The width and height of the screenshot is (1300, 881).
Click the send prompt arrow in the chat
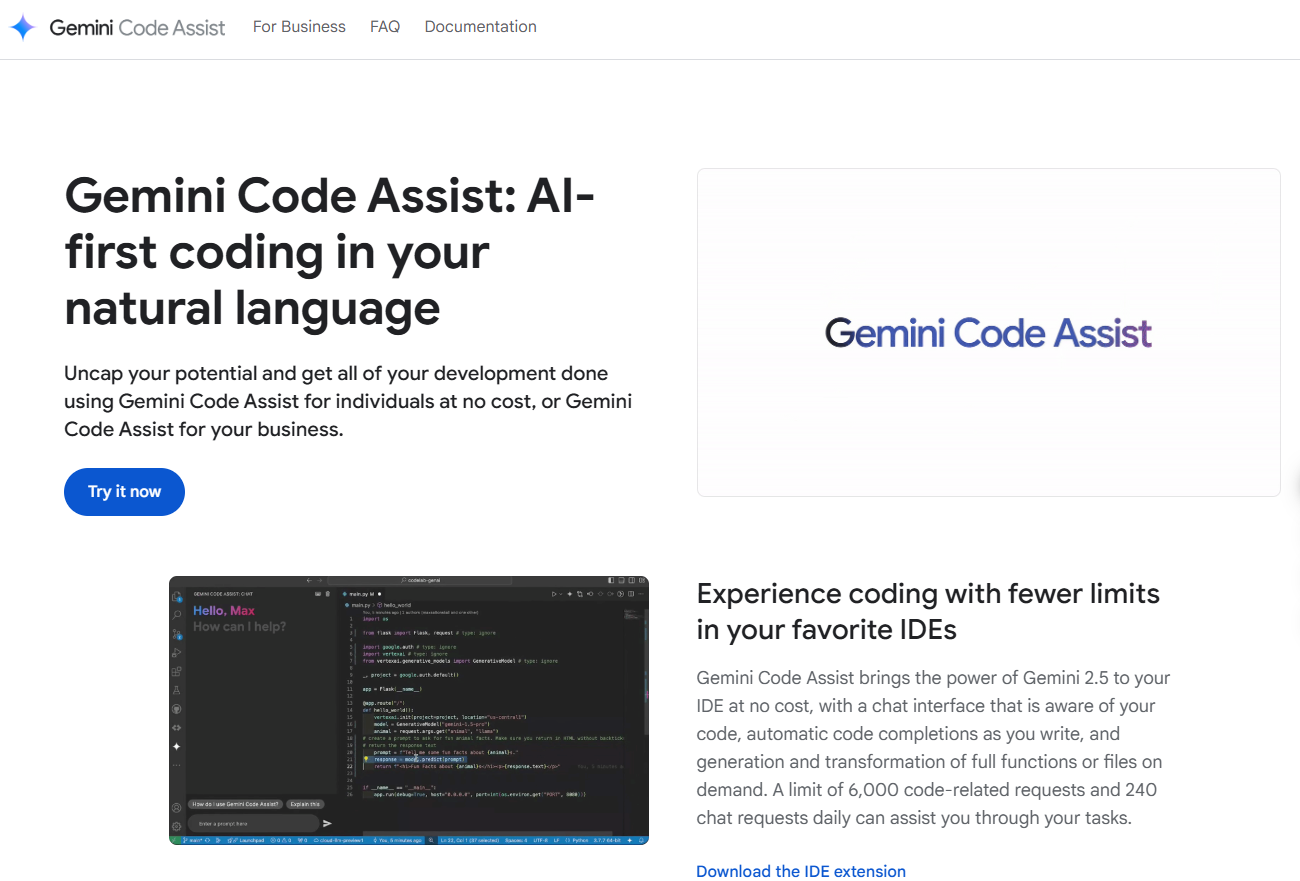[328, 823]
